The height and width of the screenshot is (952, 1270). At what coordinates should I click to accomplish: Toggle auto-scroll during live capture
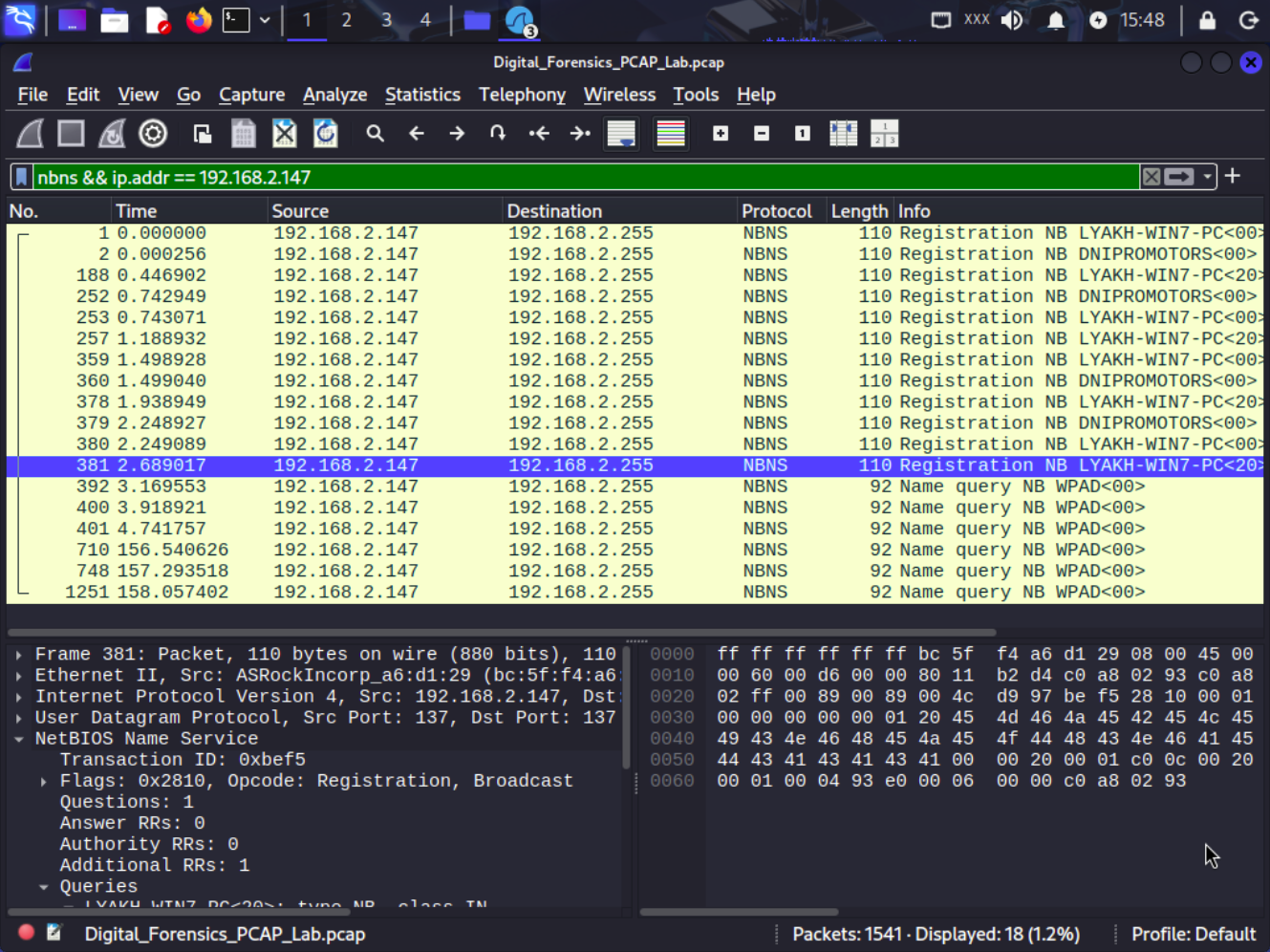pyautogui.click(x=621, y=134)
